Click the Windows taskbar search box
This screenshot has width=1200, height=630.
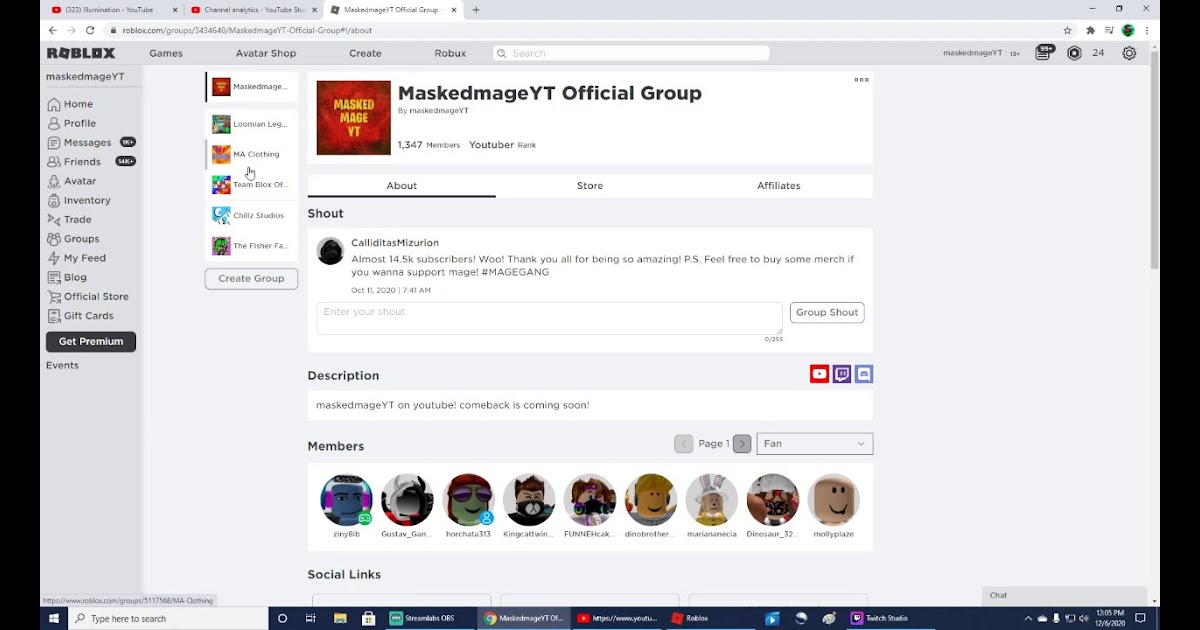(x=168, y=618)
